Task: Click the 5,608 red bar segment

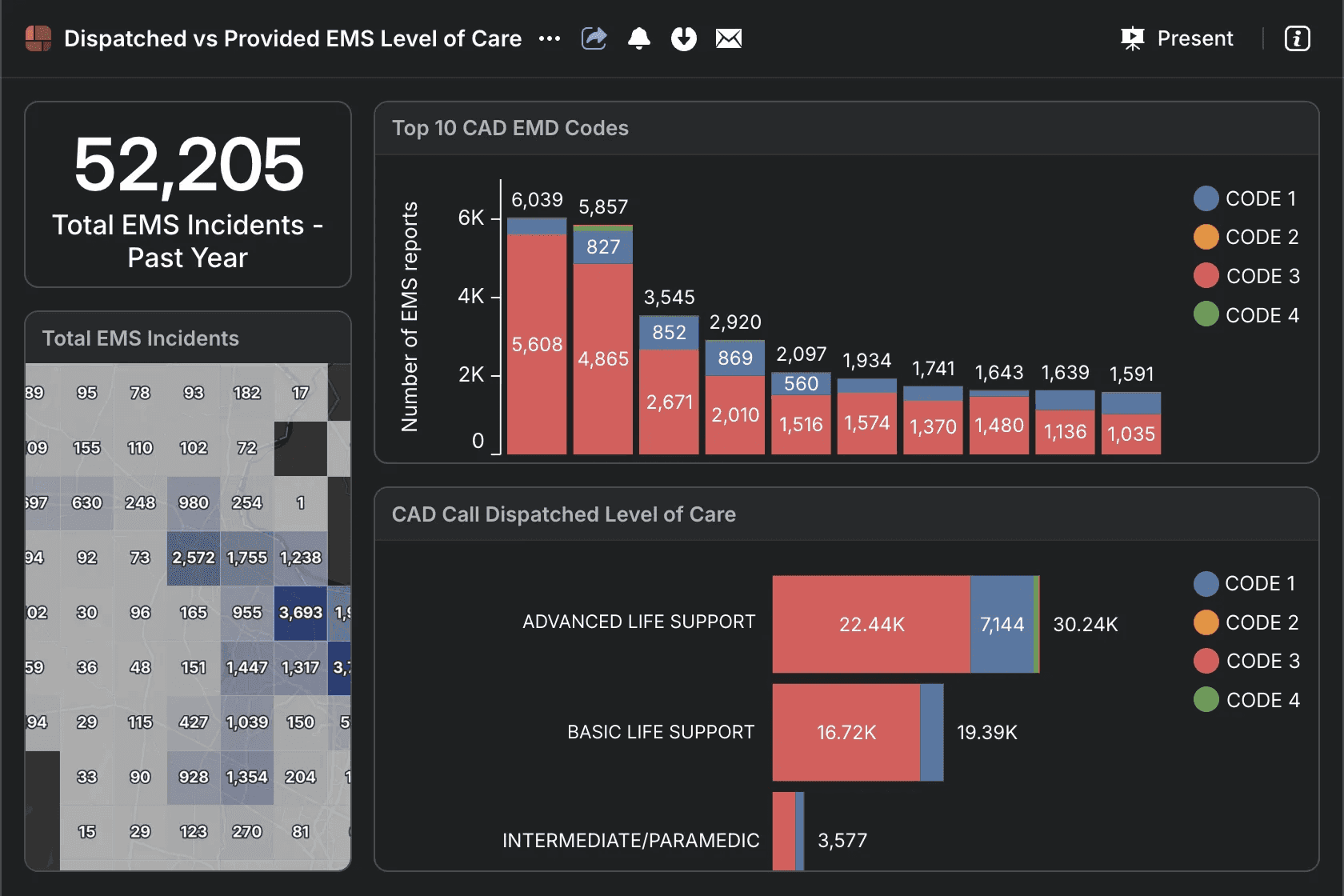Action: 537,345
